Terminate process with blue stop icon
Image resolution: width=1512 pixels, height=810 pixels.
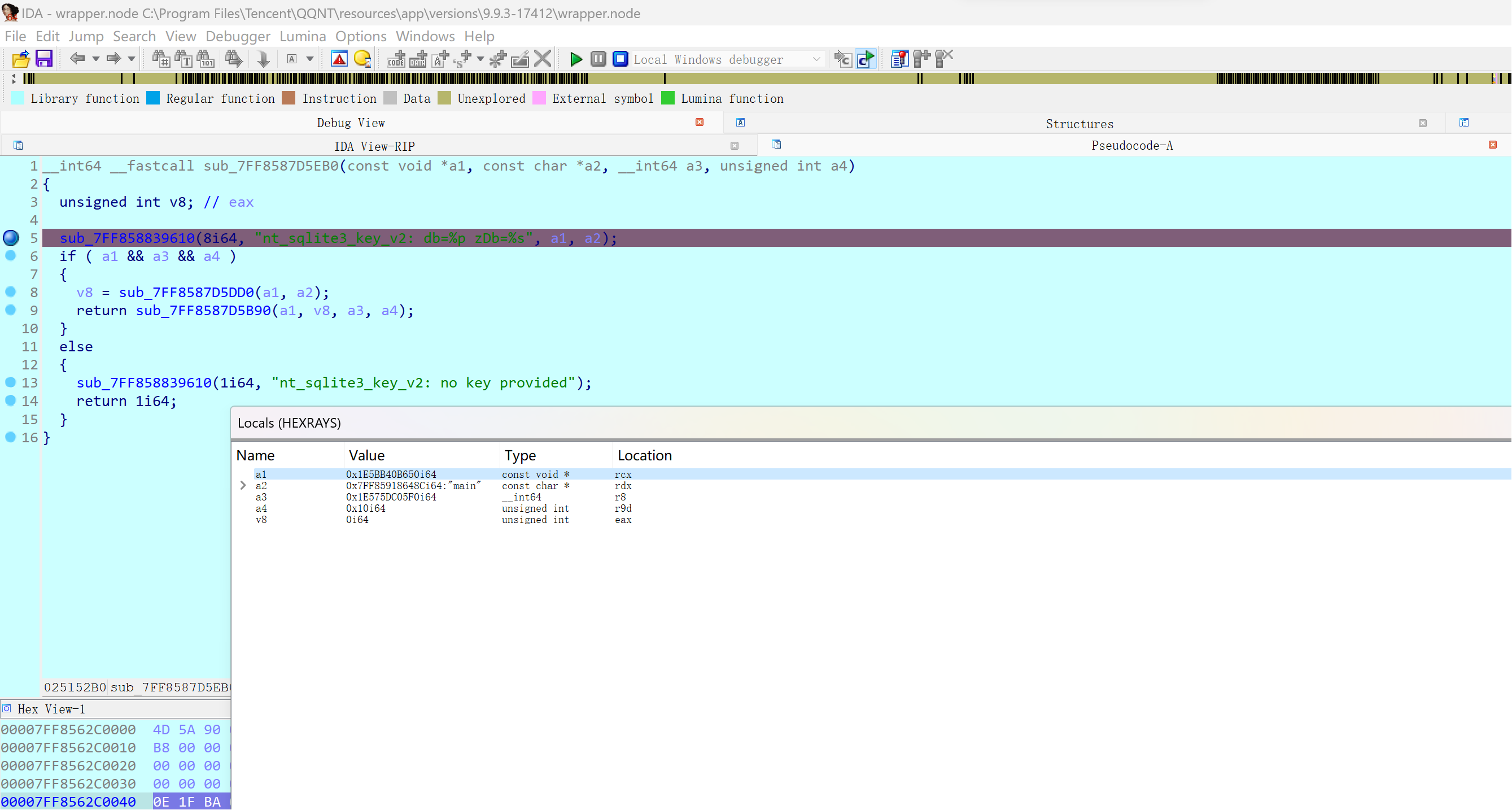[x=620, y=59]
